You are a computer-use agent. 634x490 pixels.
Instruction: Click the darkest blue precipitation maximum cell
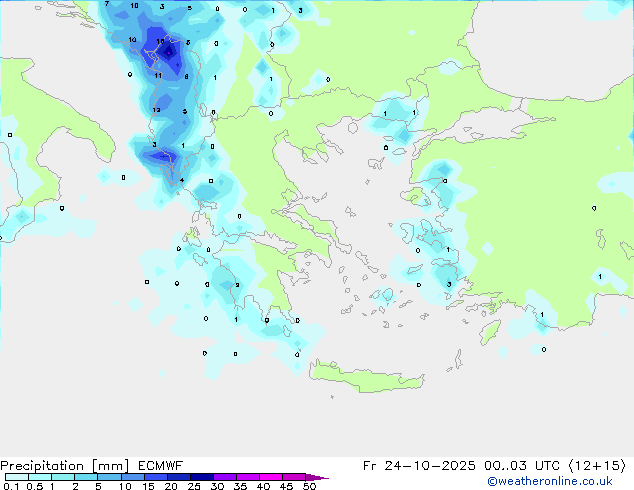(168, 52)
